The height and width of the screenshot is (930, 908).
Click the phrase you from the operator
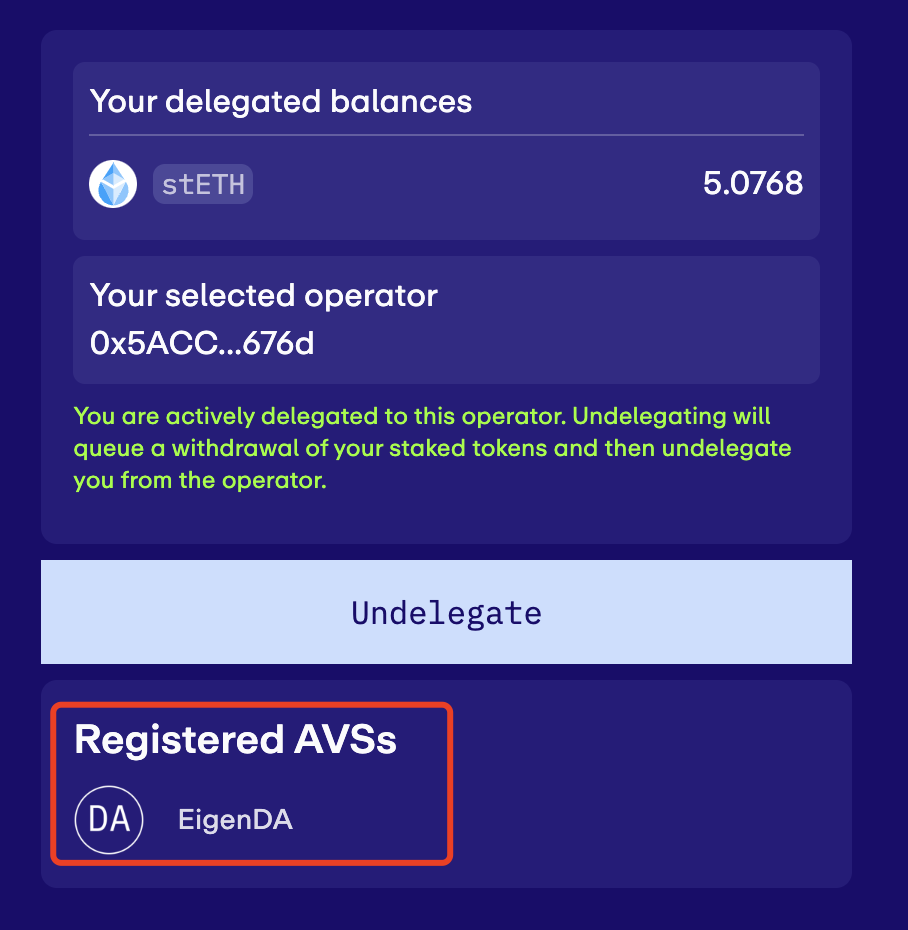click(200, 480)
